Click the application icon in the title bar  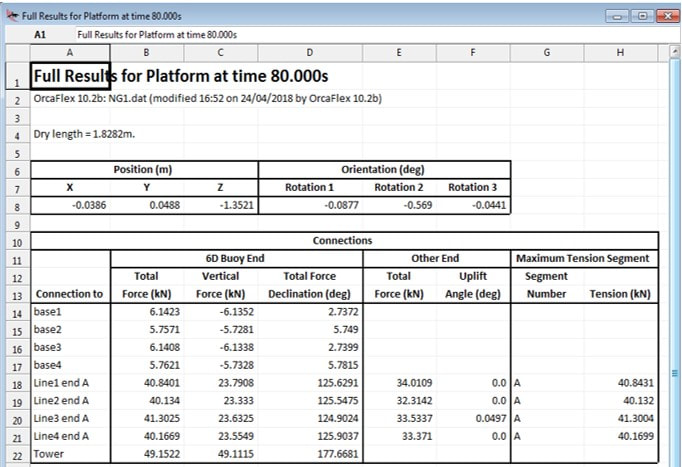pos(11,16)
